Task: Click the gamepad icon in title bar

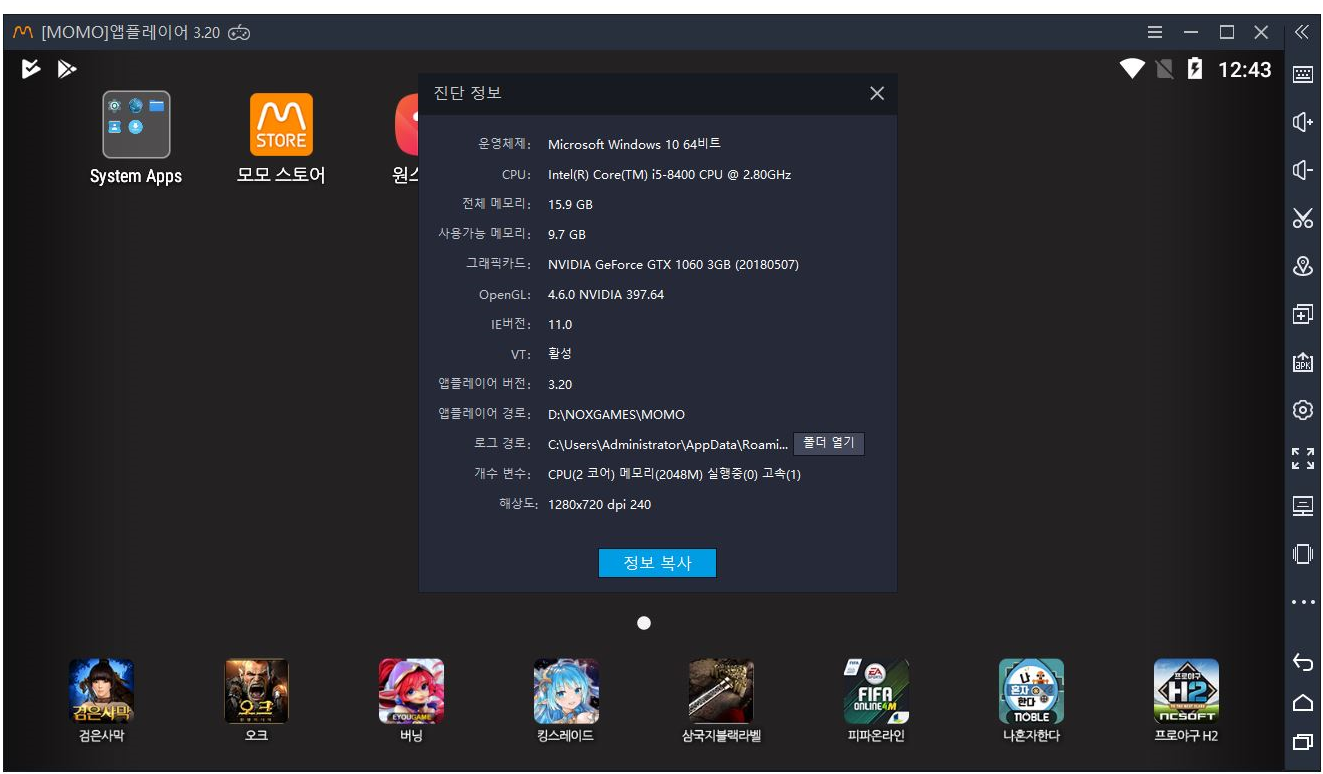Action: (239, 33)
